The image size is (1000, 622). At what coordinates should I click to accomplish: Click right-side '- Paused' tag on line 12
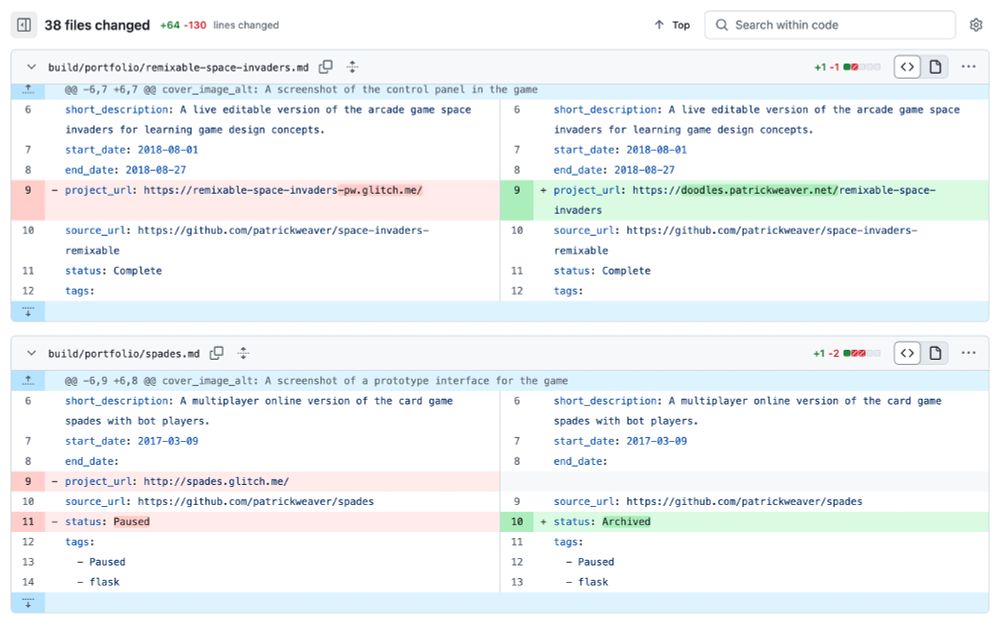pyautogui.click(x=590, y=561)
